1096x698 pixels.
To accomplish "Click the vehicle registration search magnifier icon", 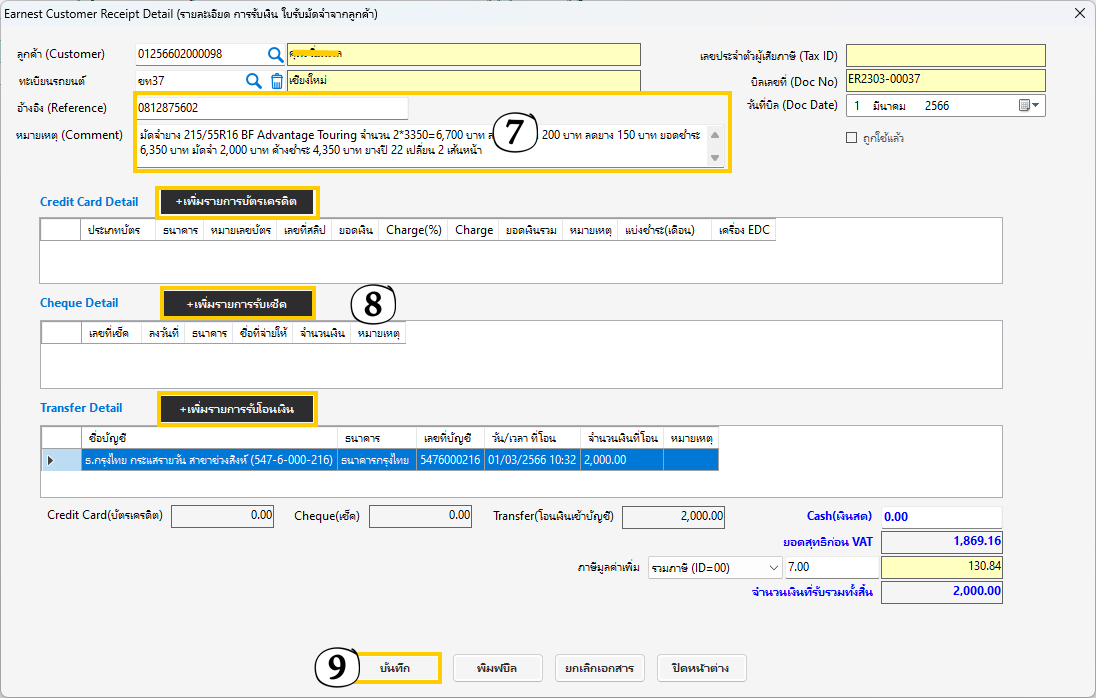I will tap(254, 80).
